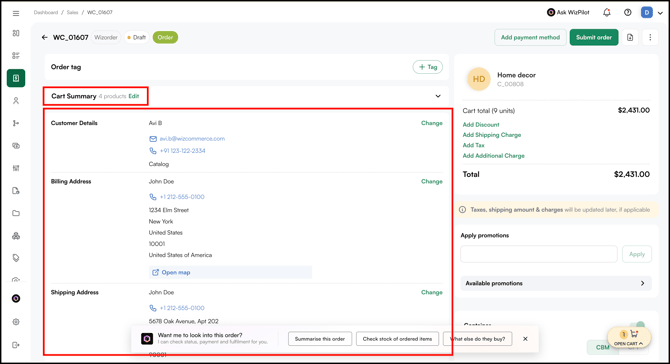This screenshot has height=364, width=670.
Task: Open the three-circles cluster icon in the sidebar
Action: (x=16, y=236)
